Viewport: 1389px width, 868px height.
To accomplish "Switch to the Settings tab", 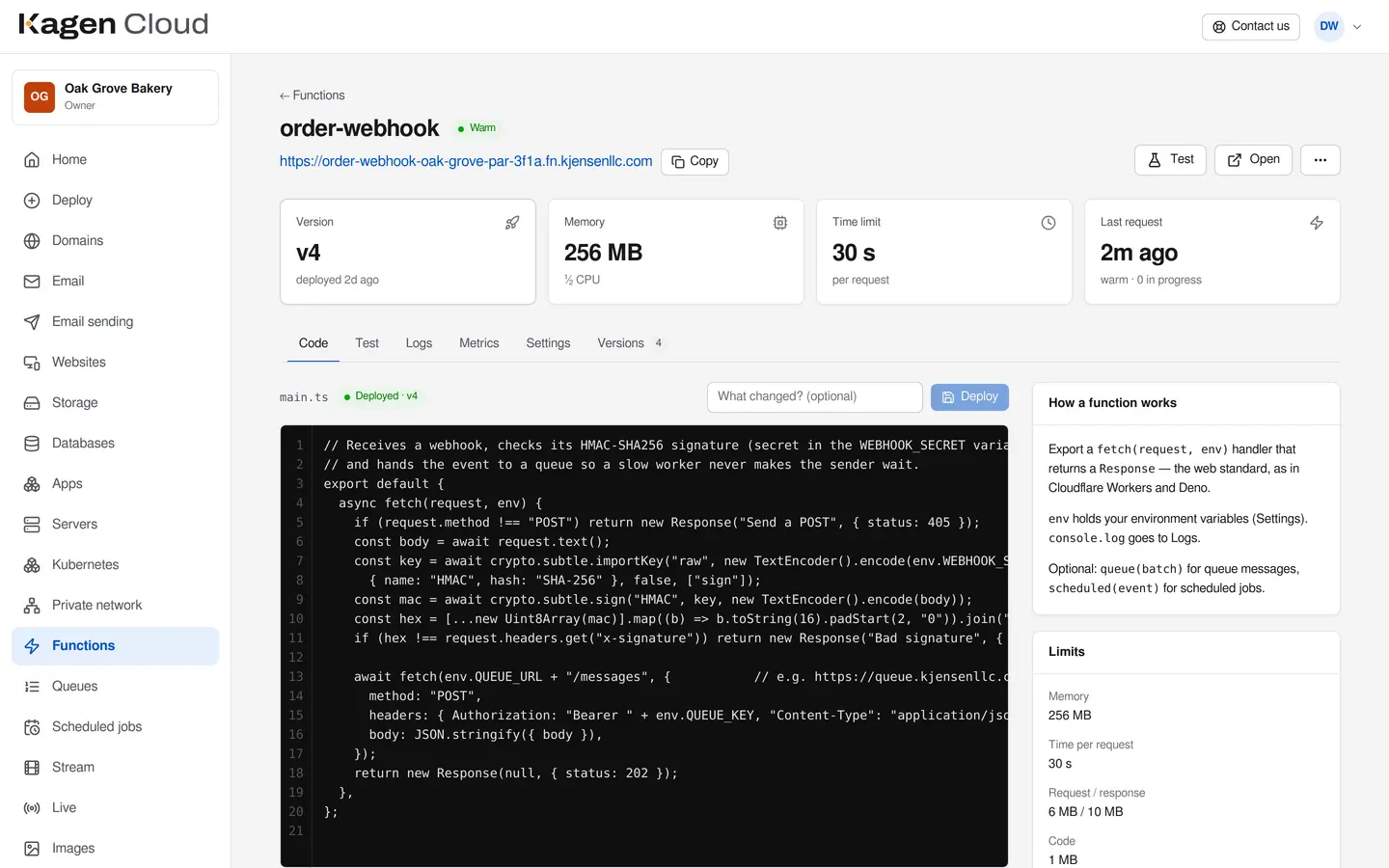I will click(548, 343).
